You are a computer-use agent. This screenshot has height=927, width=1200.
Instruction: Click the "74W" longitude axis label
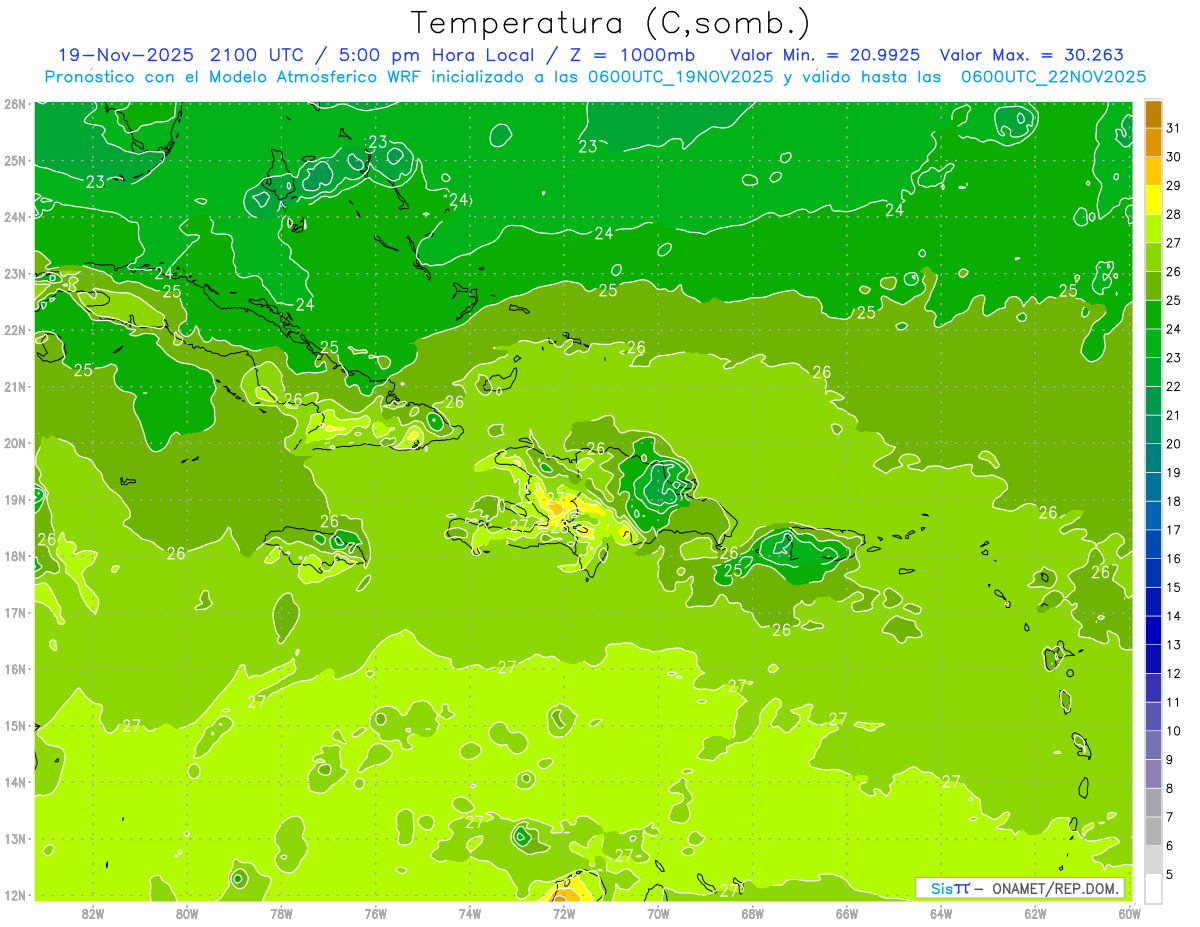(470, 912)
